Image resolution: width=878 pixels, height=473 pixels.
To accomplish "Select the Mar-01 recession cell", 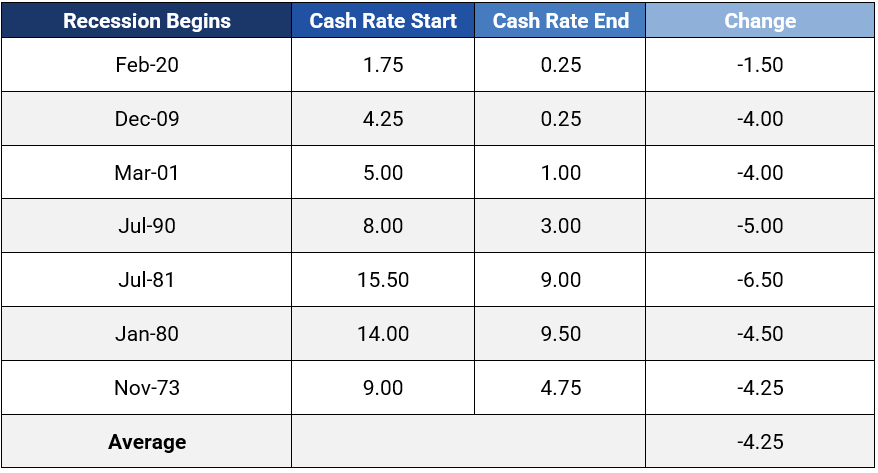I will click(x=147, y=173).
